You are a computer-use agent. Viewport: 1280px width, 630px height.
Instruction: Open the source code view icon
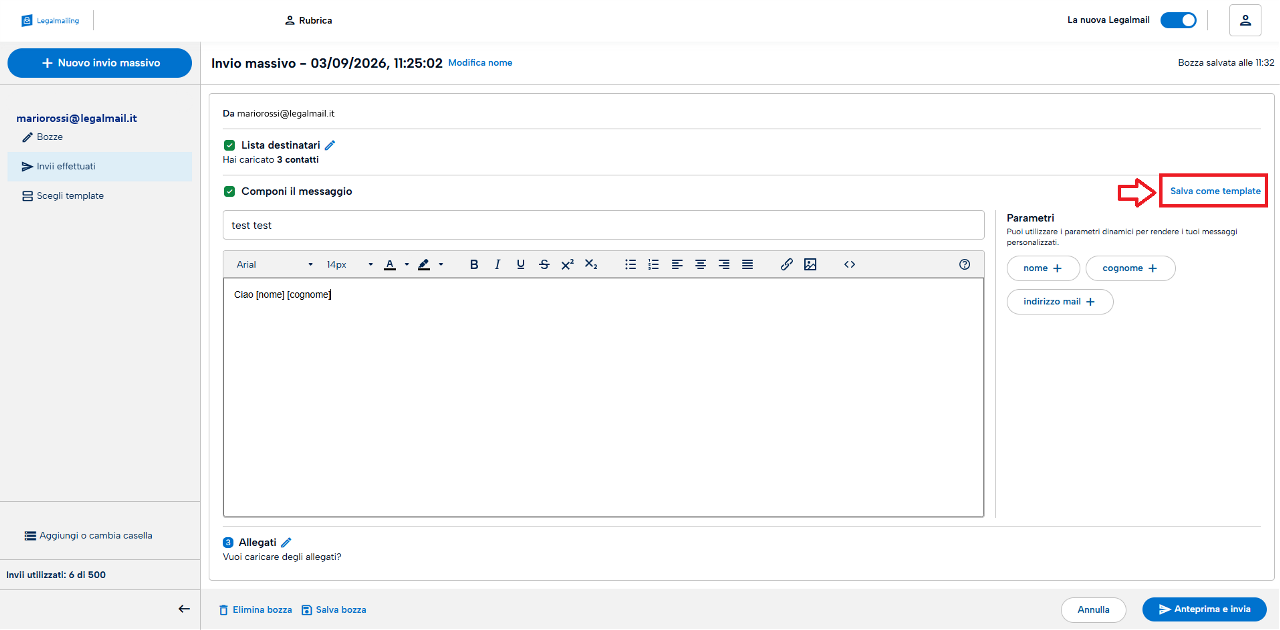pos(850,265)
